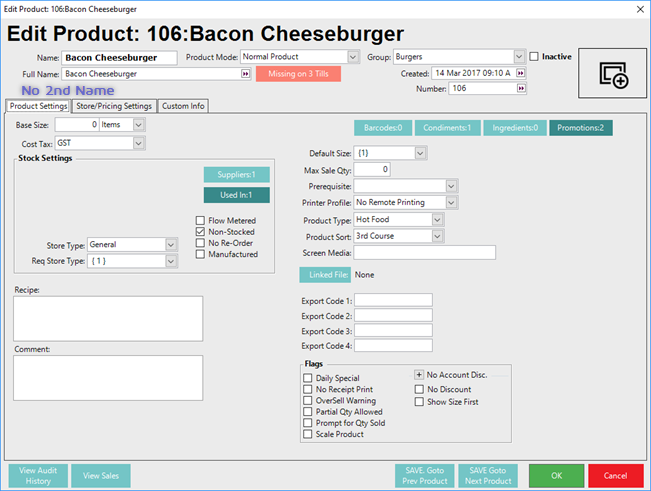Click the add image icon box
The width and height of the screenshot is (651, 491).
pos(612,72)
